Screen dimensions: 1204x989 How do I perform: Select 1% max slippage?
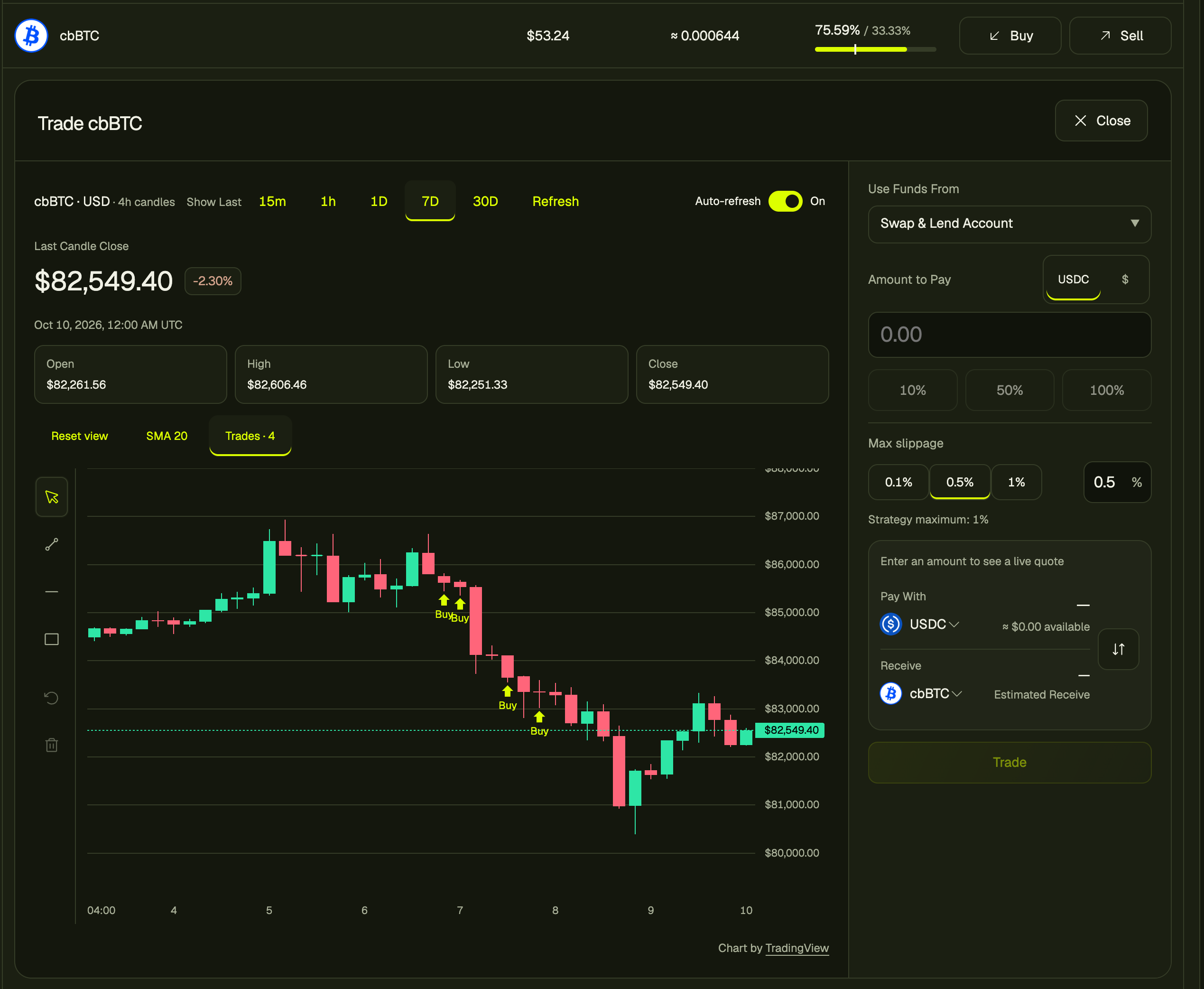coord(1017,482)
